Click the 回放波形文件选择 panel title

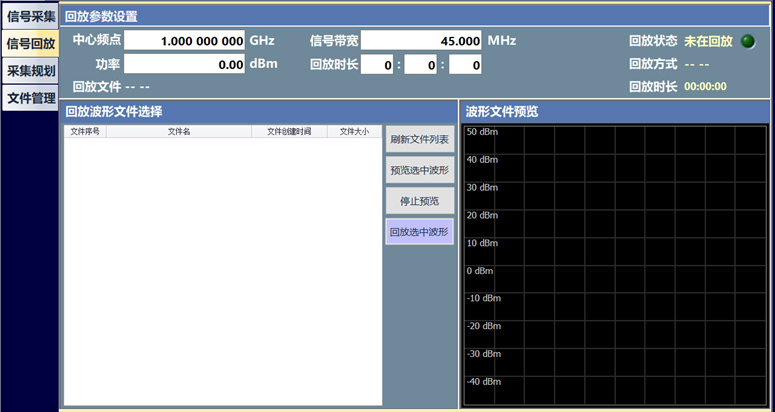114,112
